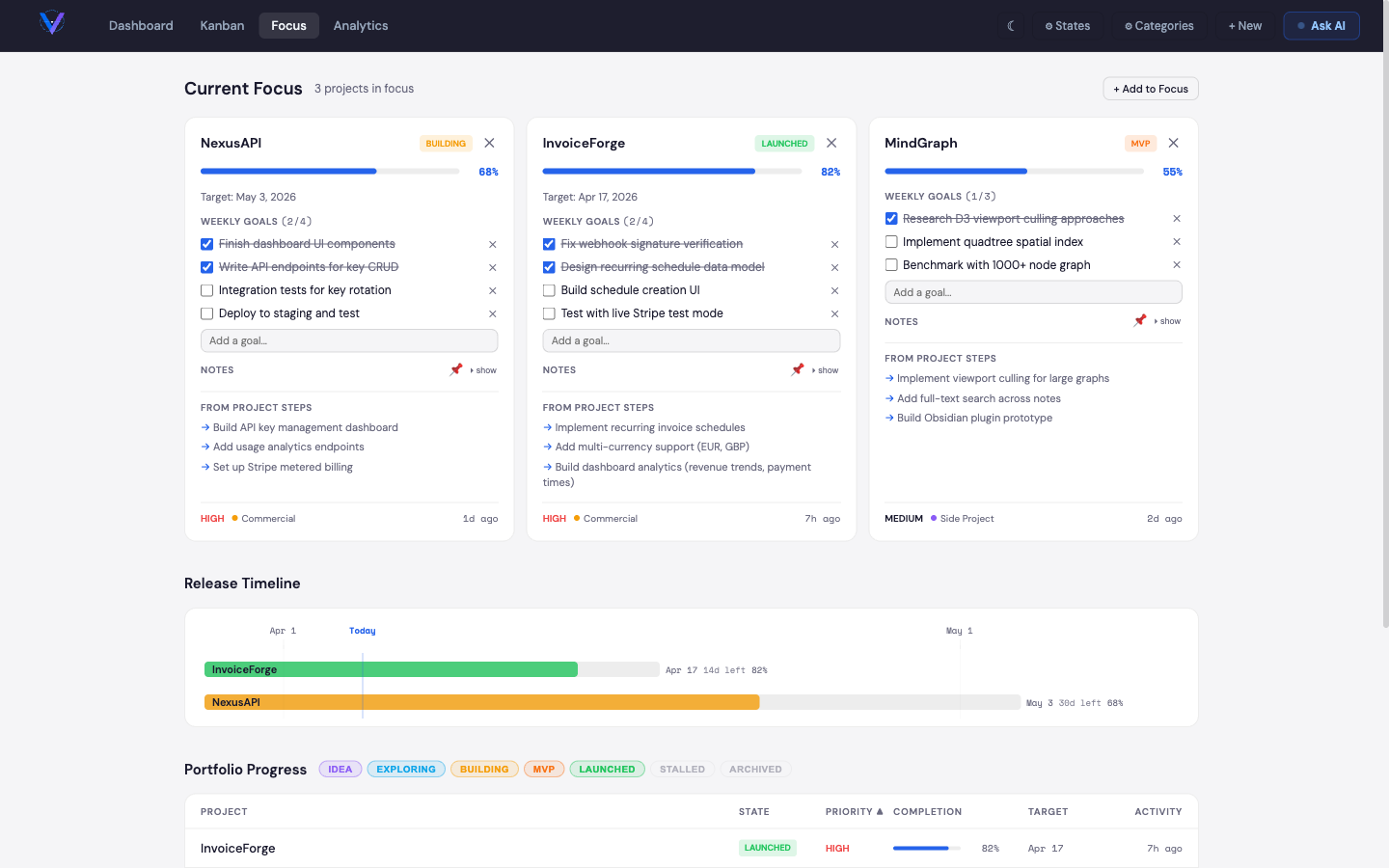Check 'Integration tests for key rotation' goal

tap(206, 290)
